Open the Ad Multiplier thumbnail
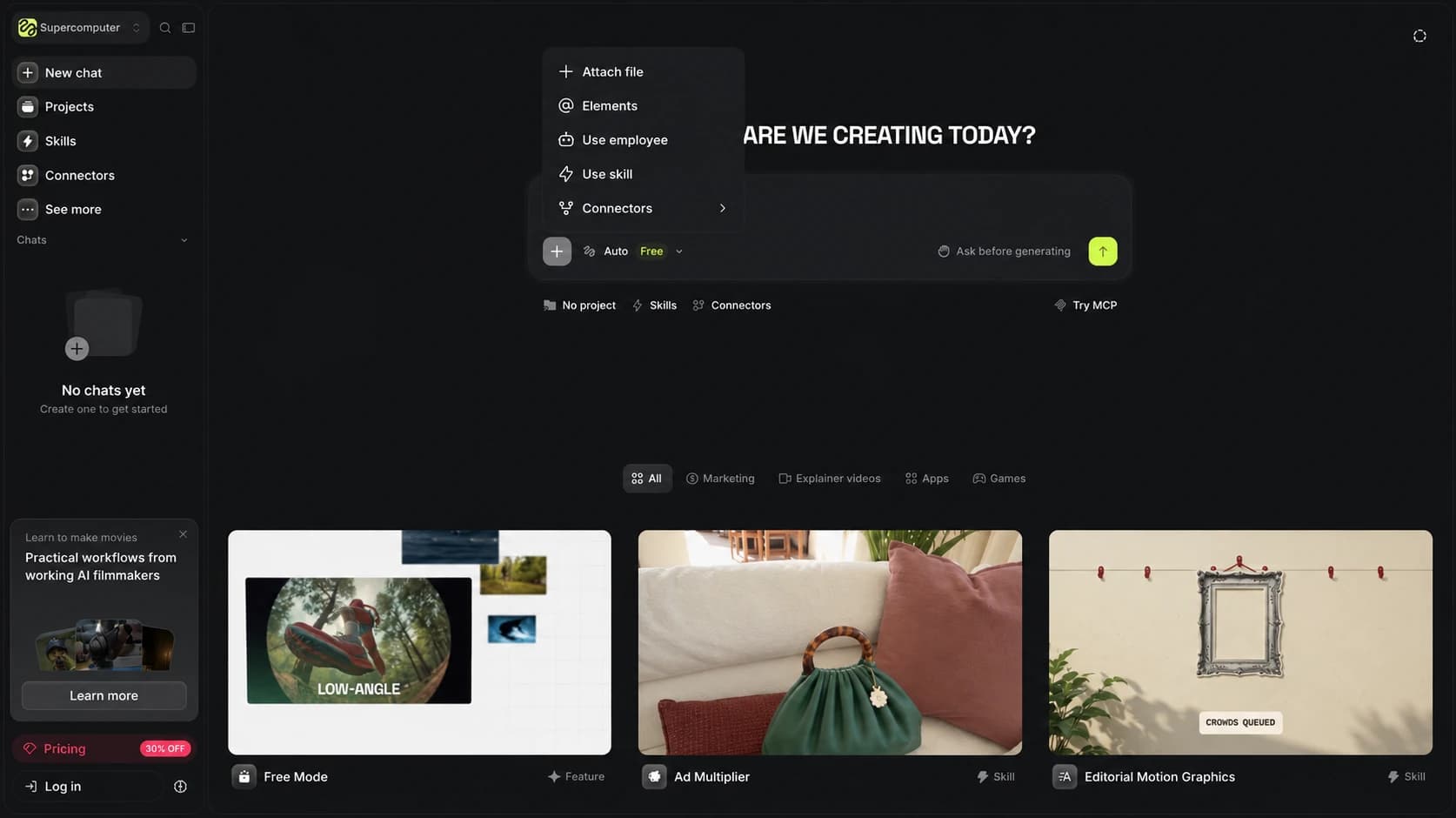1456x818 pixels. [x=830, y=642]
